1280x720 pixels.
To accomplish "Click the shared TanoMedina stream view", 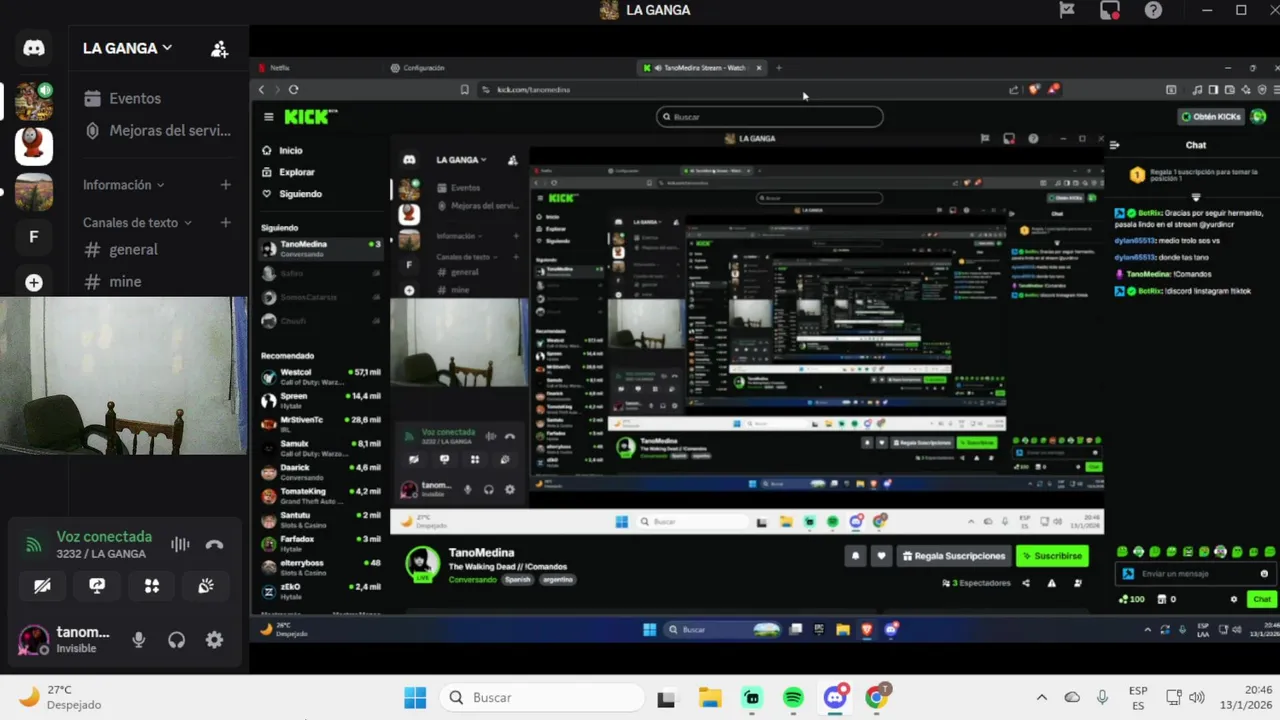I will click(x=765, y=349).
